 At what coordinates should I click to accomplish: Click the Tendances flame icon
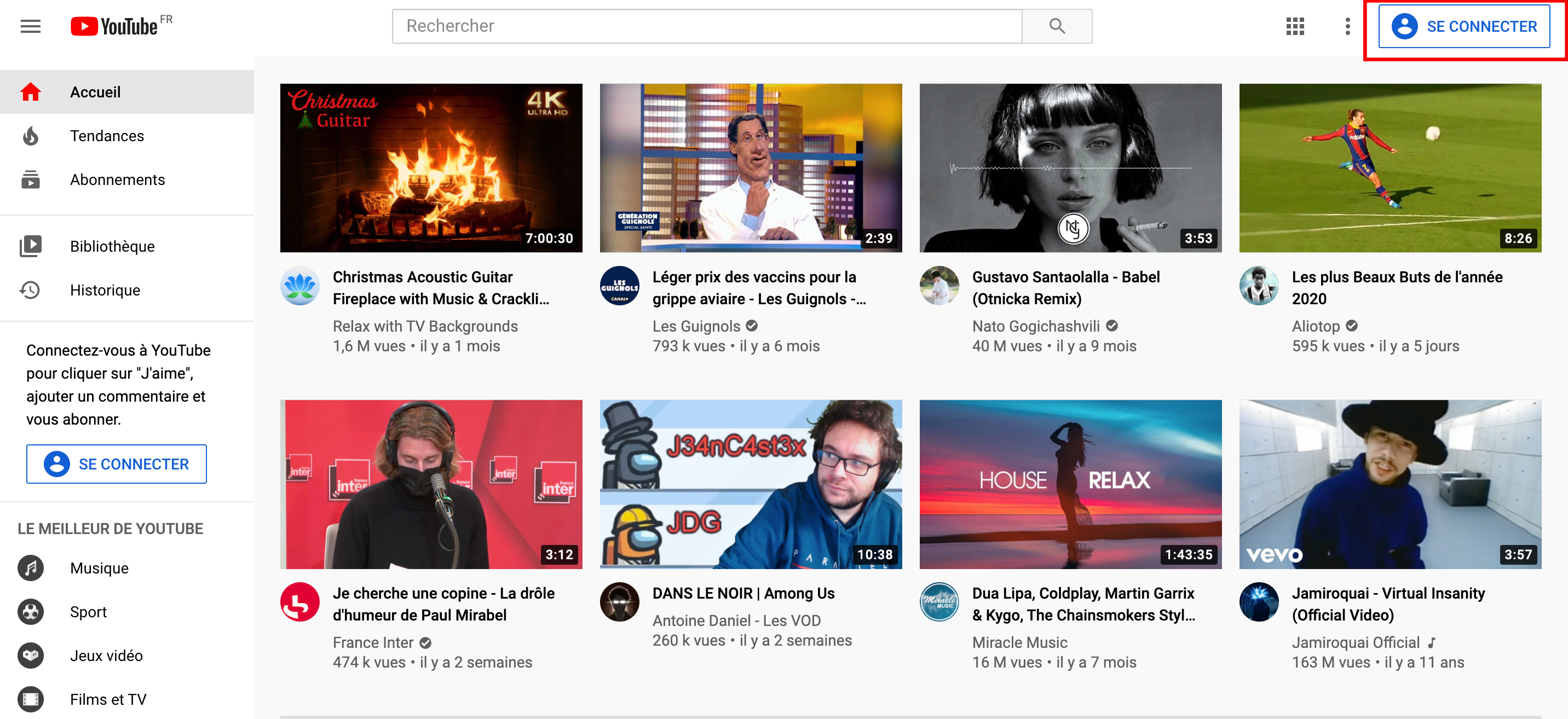31,136
